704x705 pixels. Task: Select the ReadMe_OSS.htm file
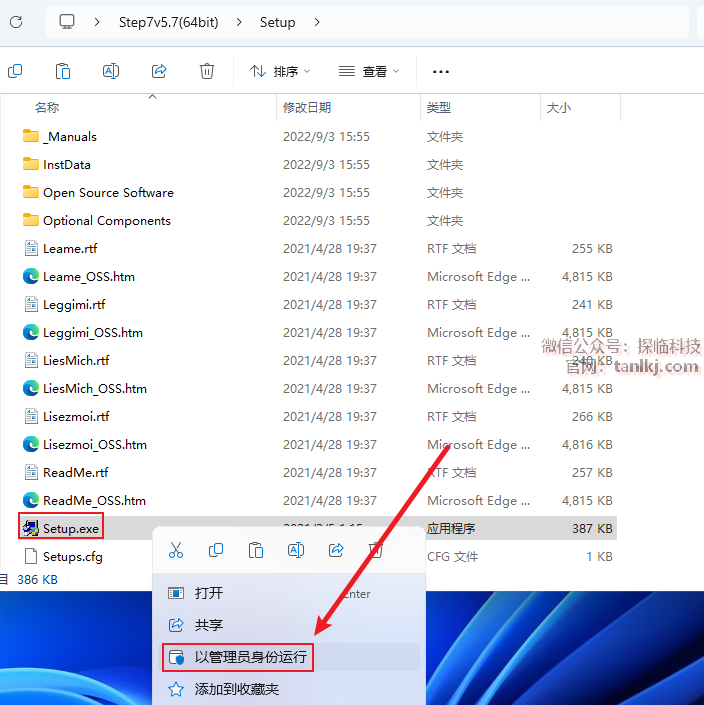(84, 500)
